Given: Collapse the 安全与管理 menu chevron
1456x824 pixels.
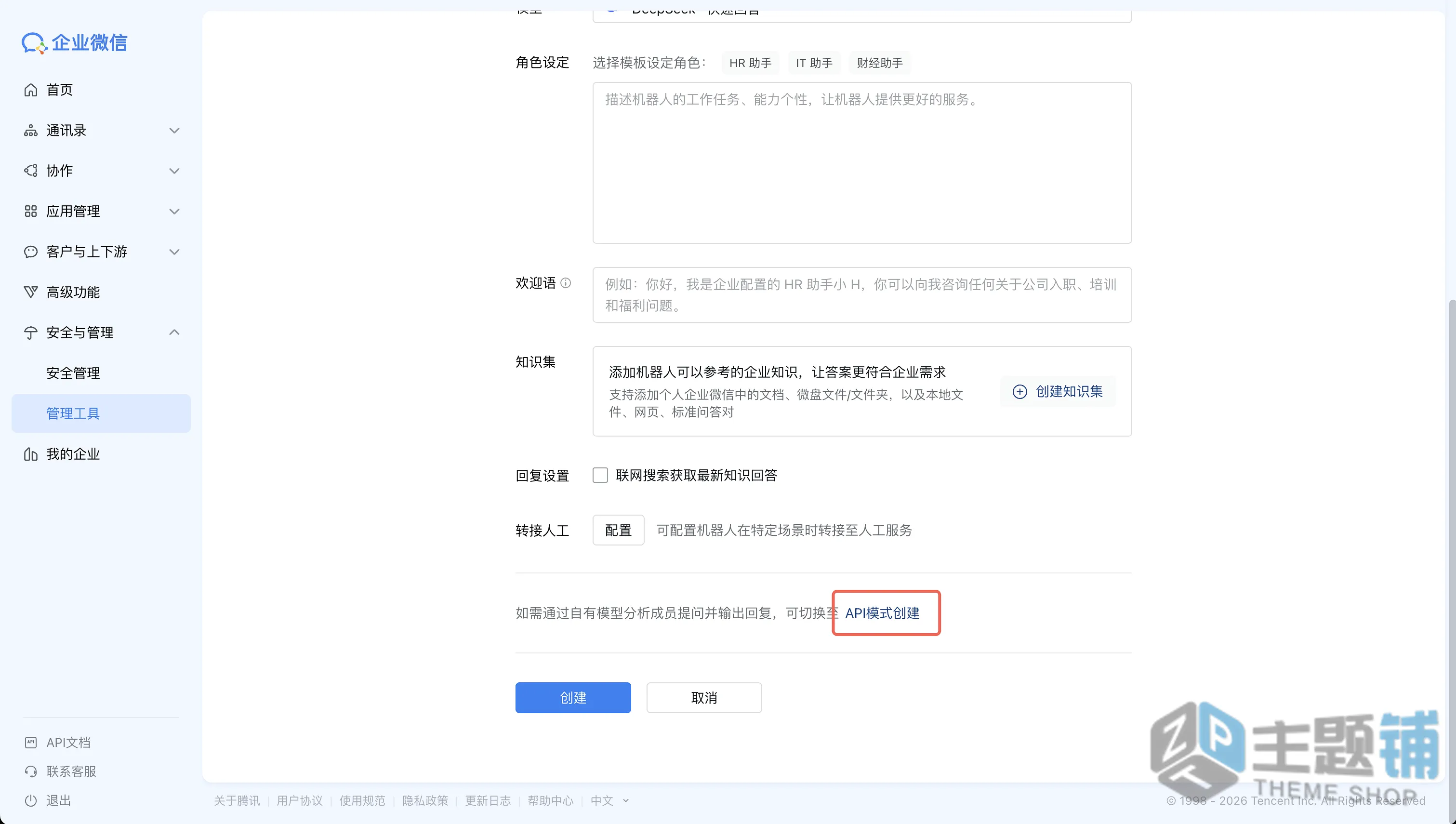Looking at the screenshot, I should click(174, 333).
